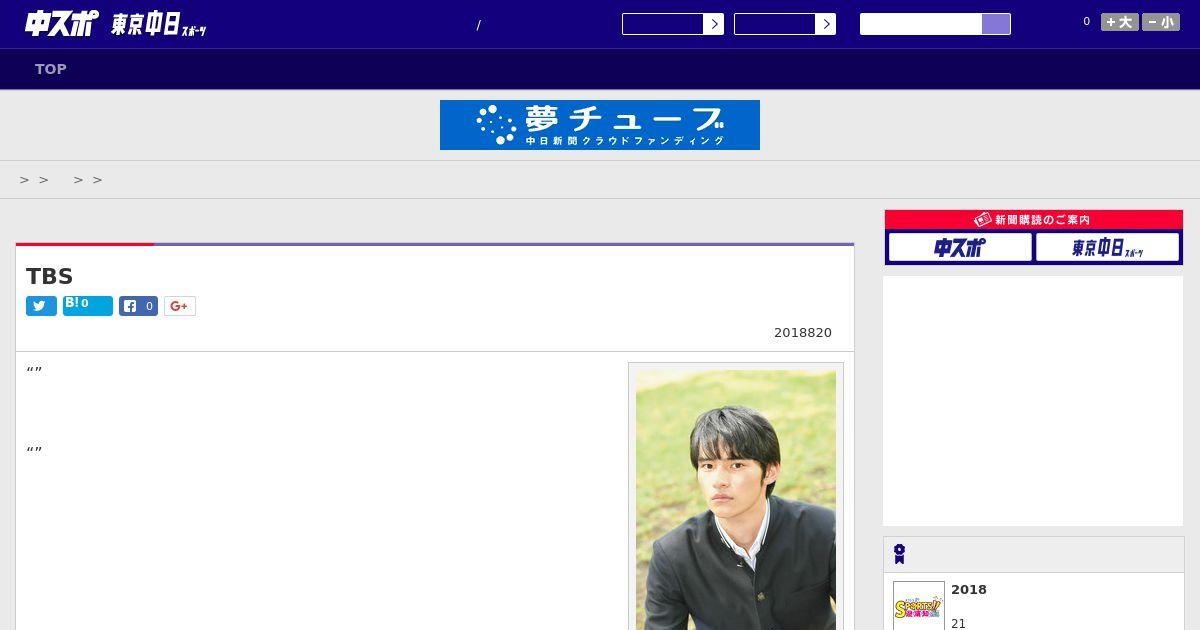Click 新聞購読のご案内 red banner heading

tap(1034, 219)
